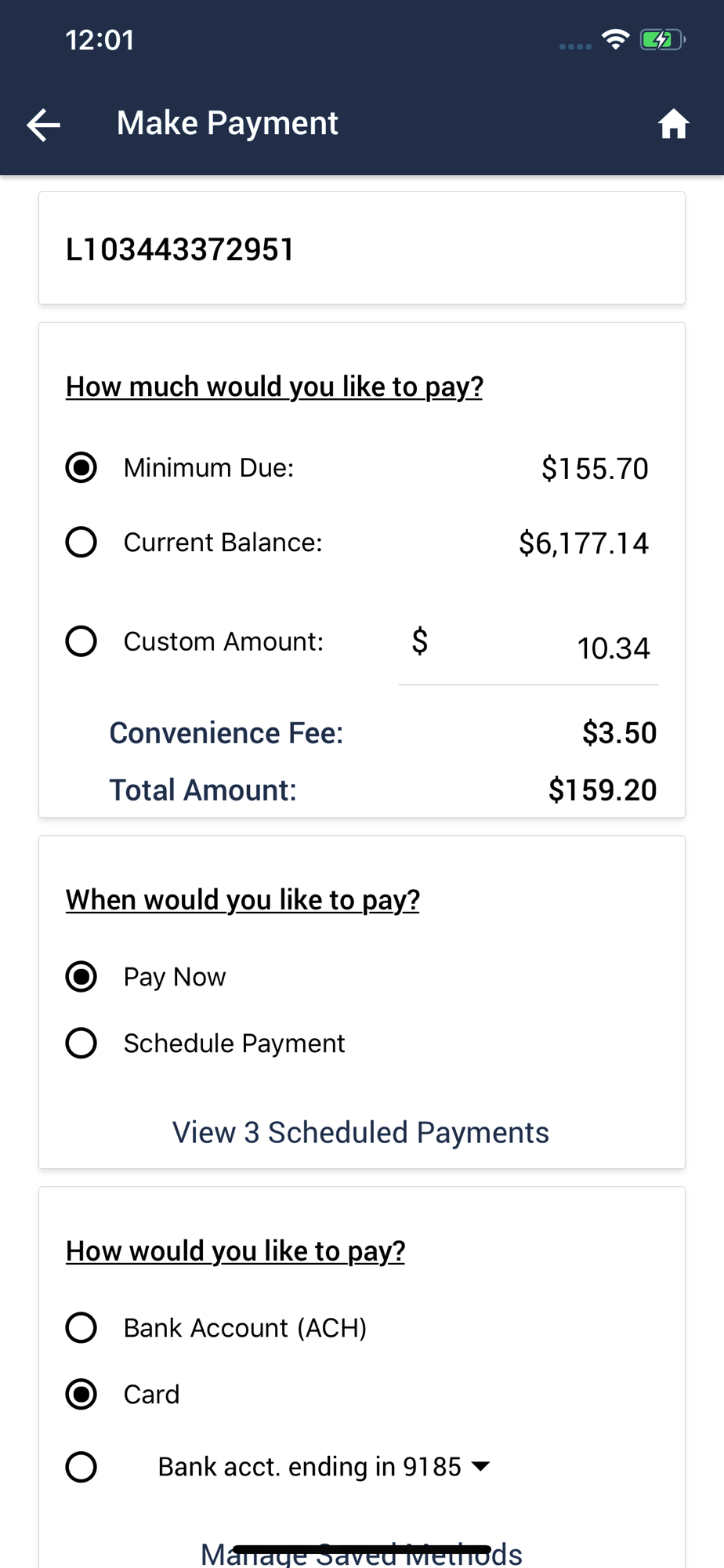Viewport: 724px width, 1568px height.
Task: Tap the $6,177.14 current balance amount
Action: click(x=584, y=543)
